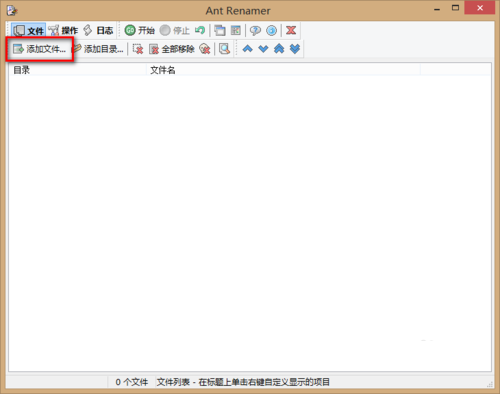500x394 pixels.
Task: Move selected file to bottom
Action: click(295, 49)
